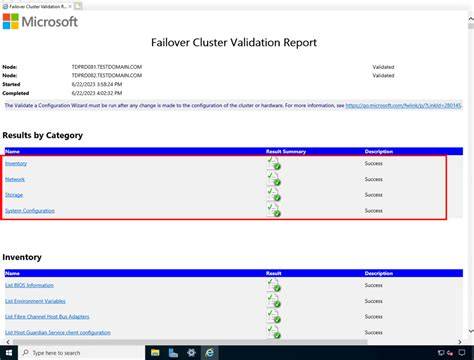Click the Failover Cluster Validation Report heading
474x360 pixels.
click(x=234, y=43)
